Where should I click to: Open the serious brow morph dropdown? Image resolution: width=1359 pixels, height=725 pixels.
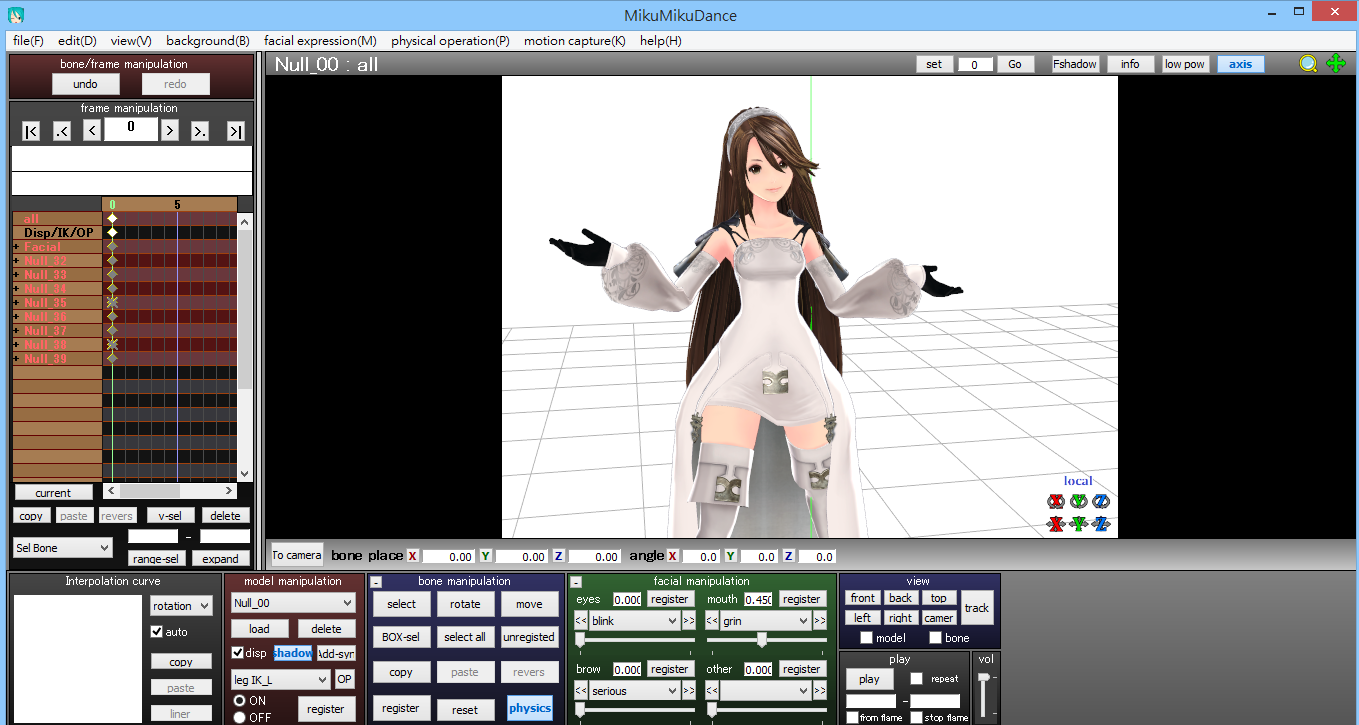[x=635, y=691]
